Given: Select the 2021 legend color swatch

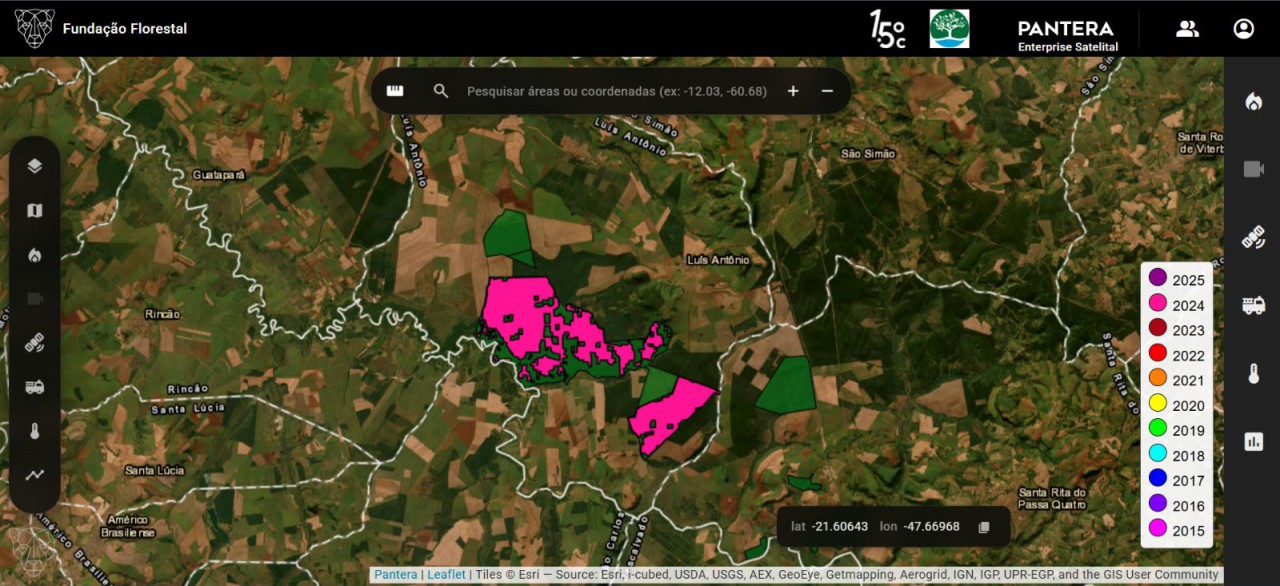Looking at the screenshot, I should 1158,378.
